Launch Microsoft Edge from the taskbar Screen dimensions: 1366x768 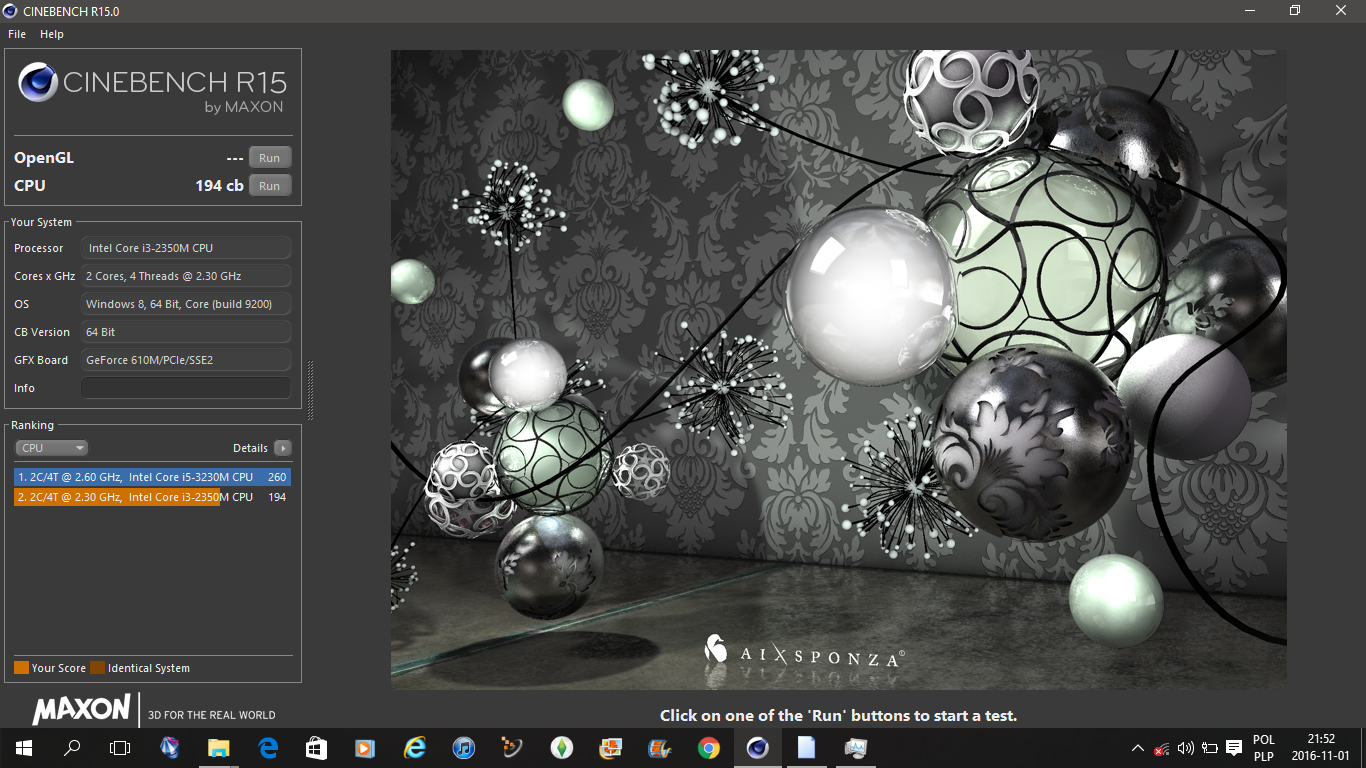pos(267,748)
